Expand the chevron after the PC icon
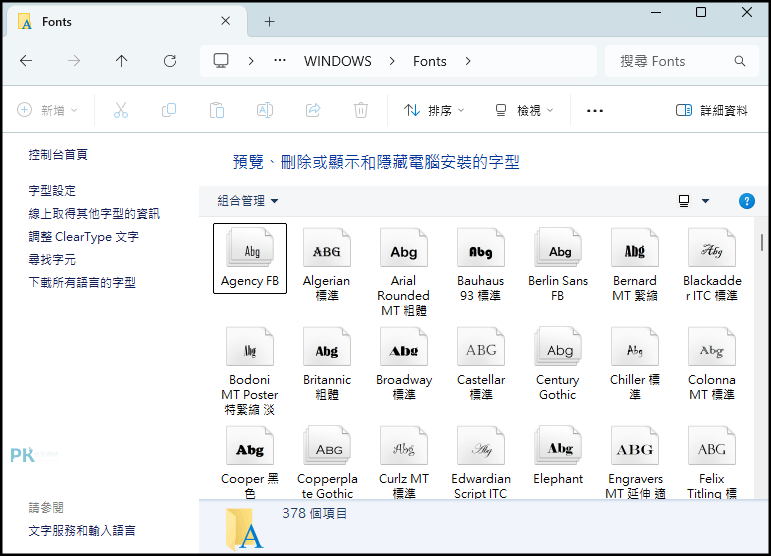The image size is (771, 556). click(251, 61)
